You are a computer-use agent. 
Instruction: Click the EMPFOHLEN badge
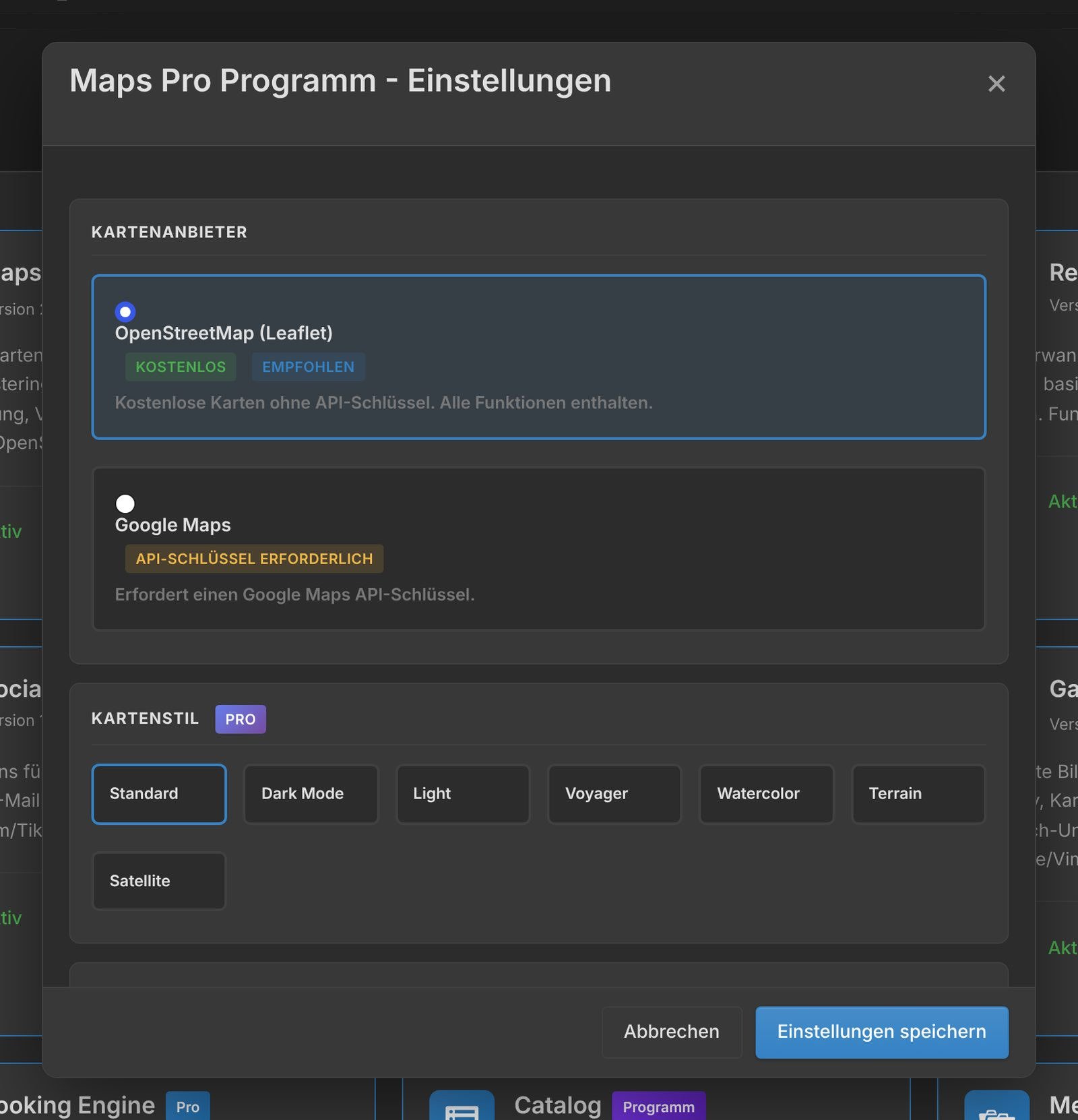click(x=308, y=367)
